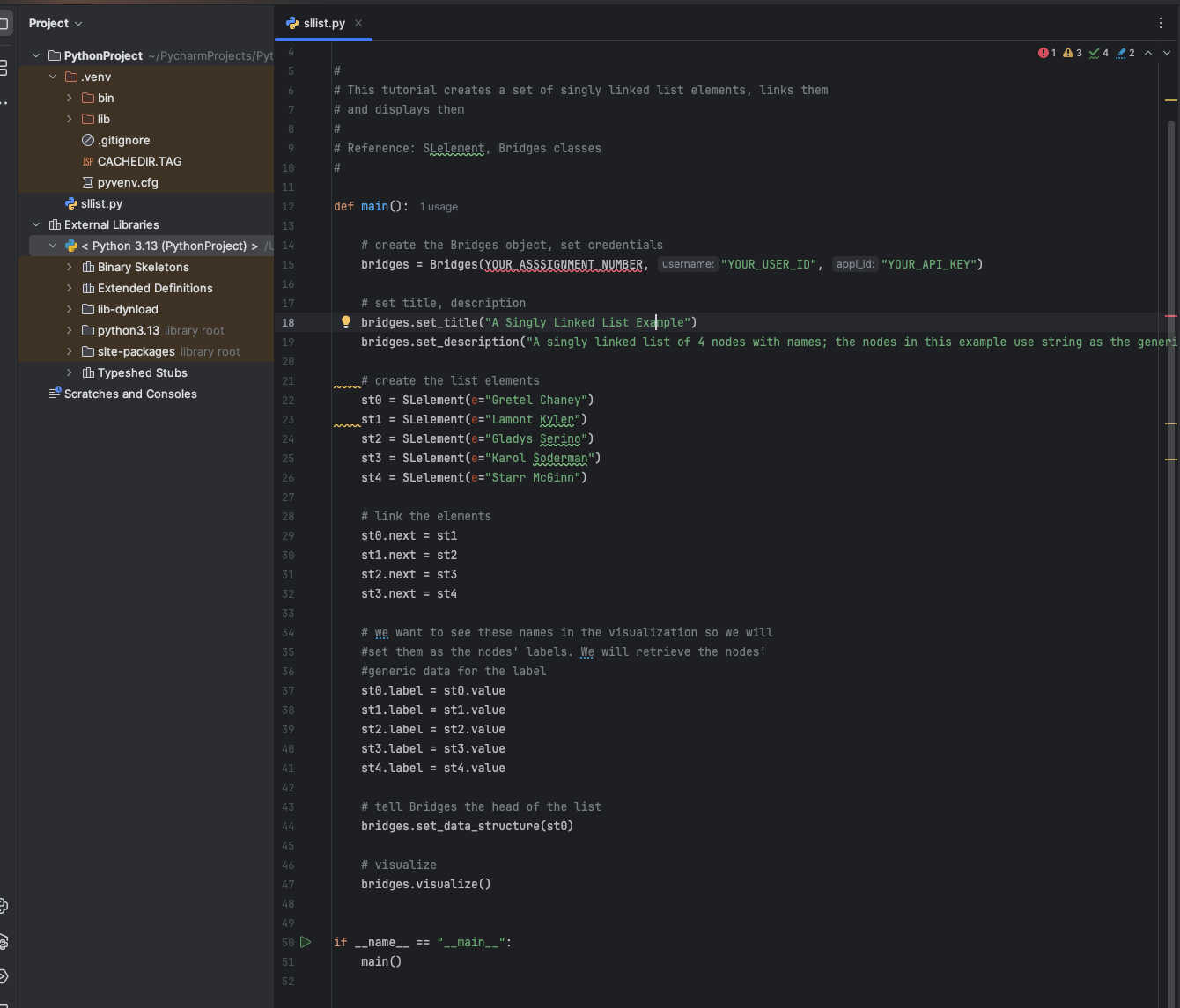The height and width of the screenshot is (1008, 1180).
Task: Jump to next highlighted error arrow
Action: (x=1167, y=53)
